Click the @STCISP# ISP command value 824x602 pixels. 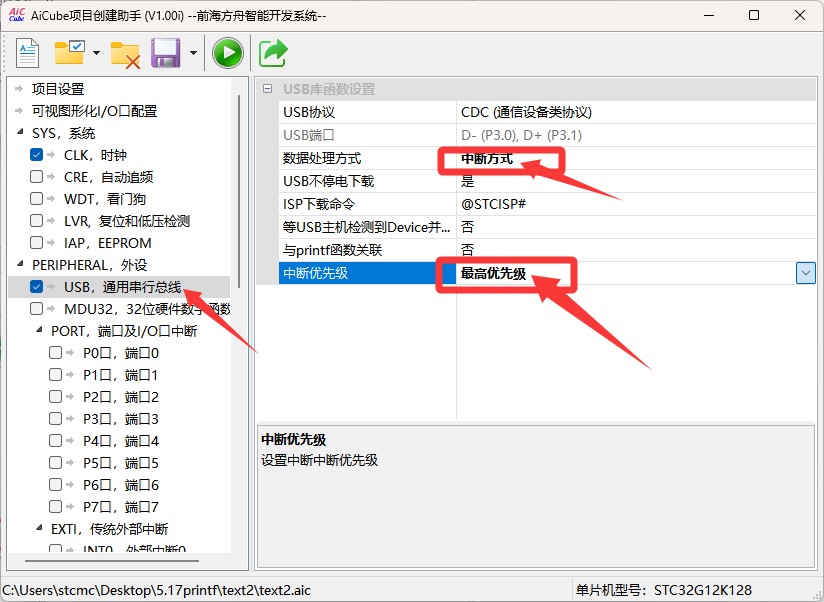[x=493, y=204]
